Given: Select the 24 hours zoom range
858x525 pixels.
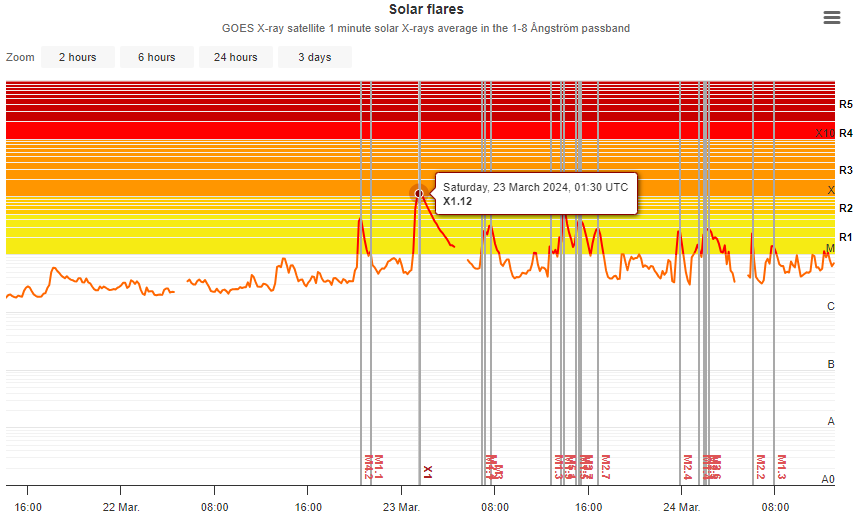Looking at the screenshot, I should coord(235,57).
